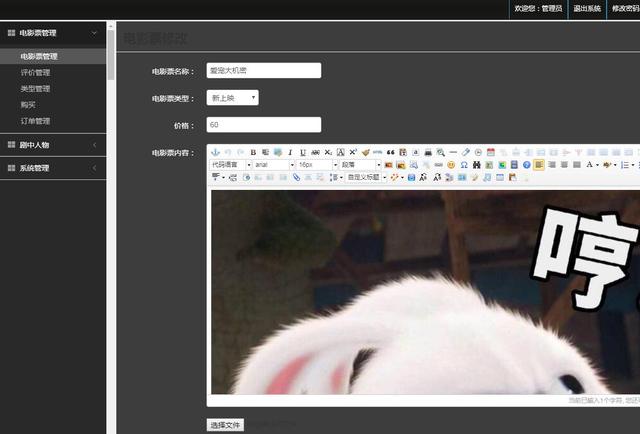640x434 pixels.
Task: Apply blockquote with the quotation marks icon
Action: click(391, 152)
